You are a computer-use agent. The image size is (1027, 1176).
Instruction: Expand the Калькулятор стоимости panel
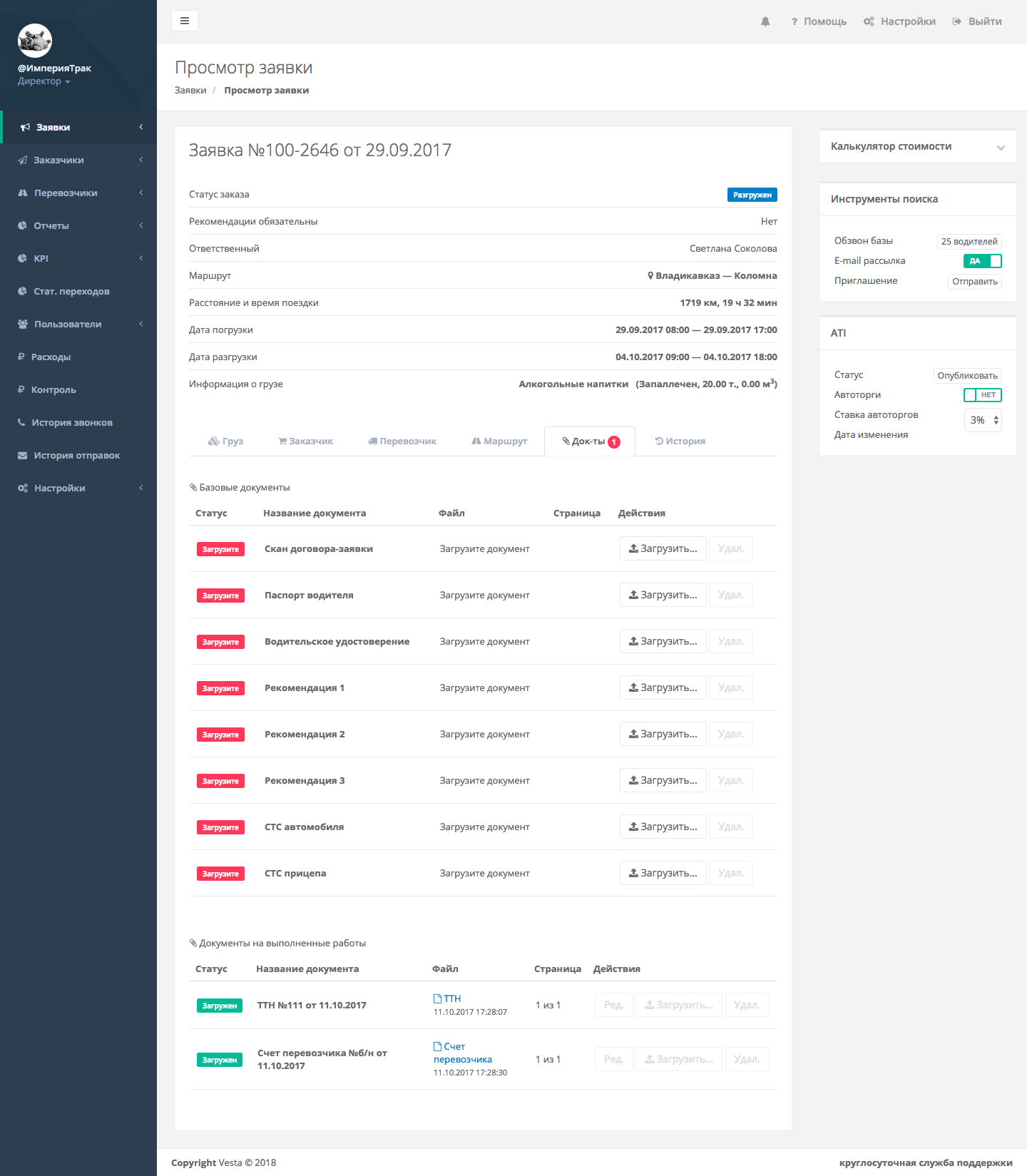pos(1001,148)
